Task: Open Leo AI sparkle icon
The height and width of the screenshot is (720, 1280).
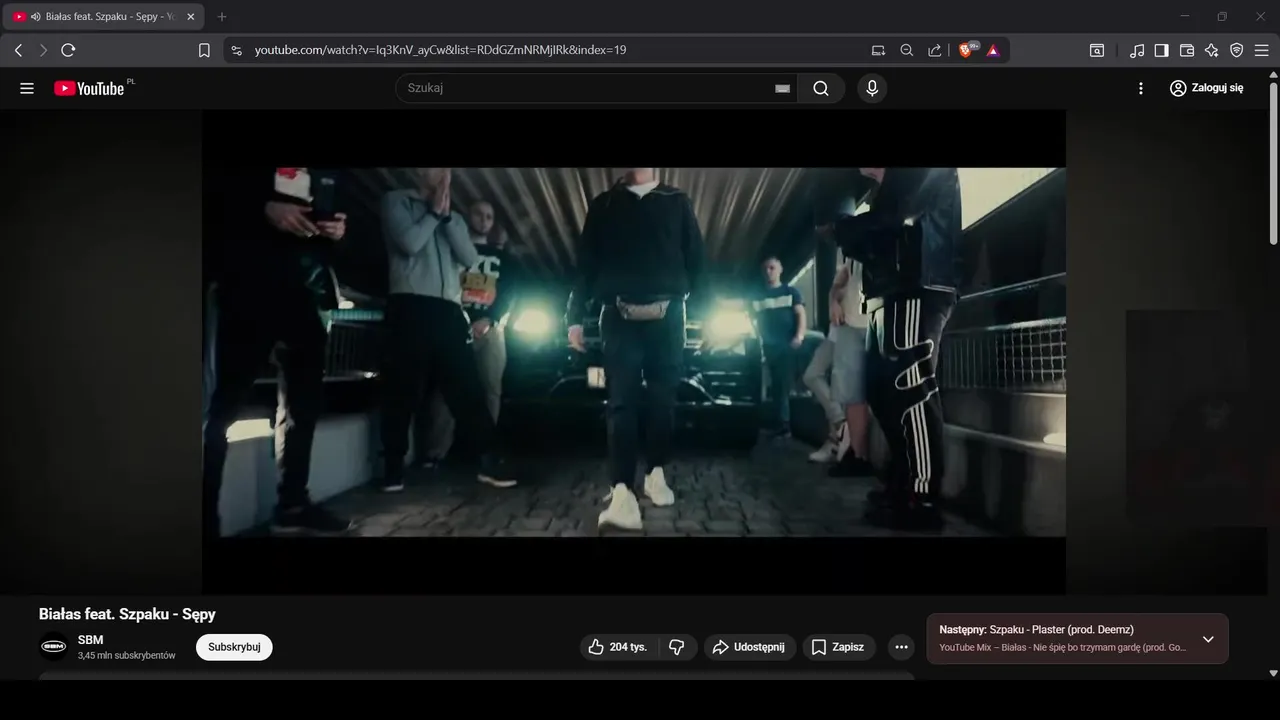Action: point(1212,50)
